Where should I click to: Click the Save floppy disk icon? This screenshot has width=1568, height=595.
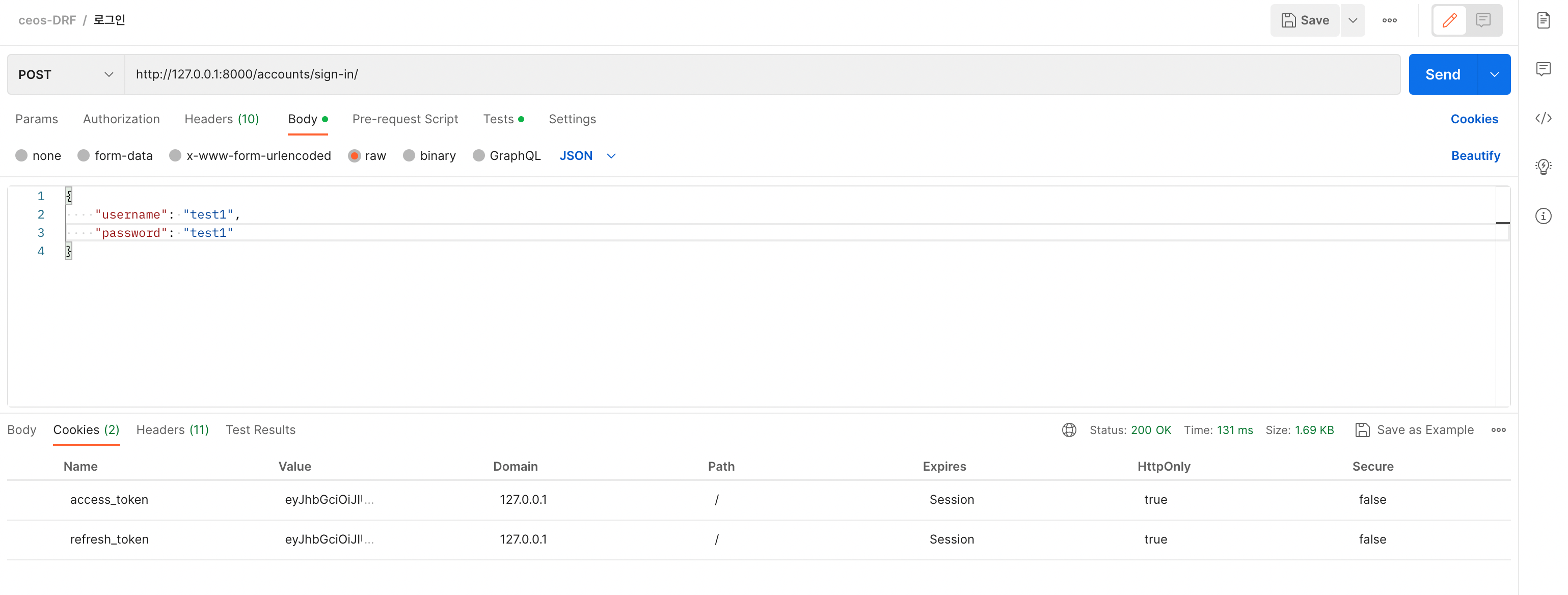point(1288,20)
